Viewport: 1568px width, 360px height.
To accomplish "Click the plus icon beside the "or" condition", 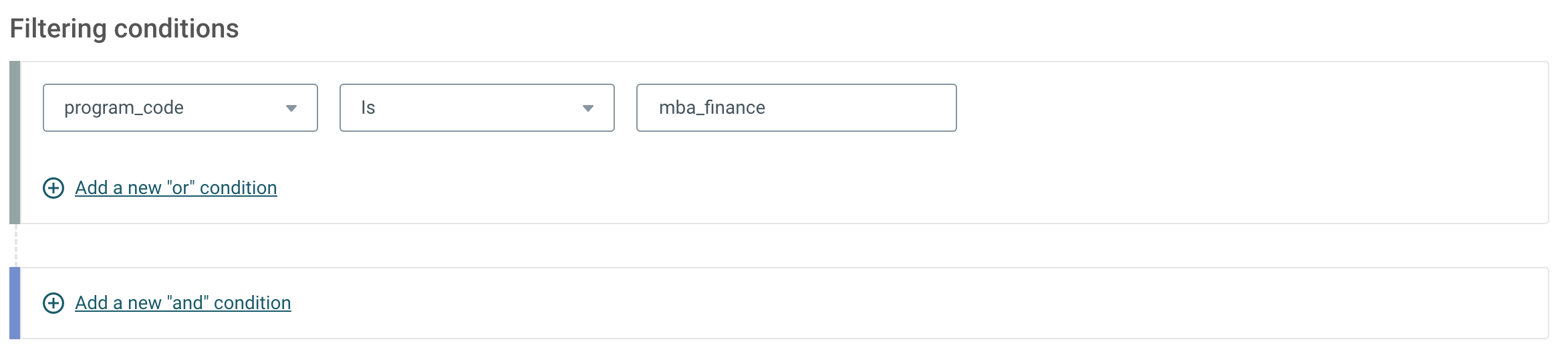I will click(x=53, y=188).
